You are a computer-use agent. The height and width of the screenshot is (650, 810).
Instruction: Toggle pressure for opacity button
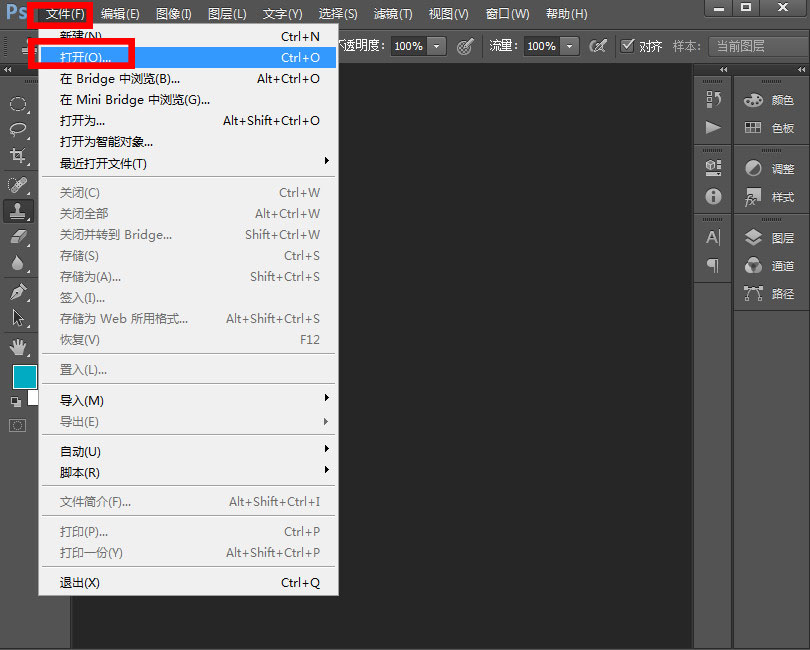[465, 46]
